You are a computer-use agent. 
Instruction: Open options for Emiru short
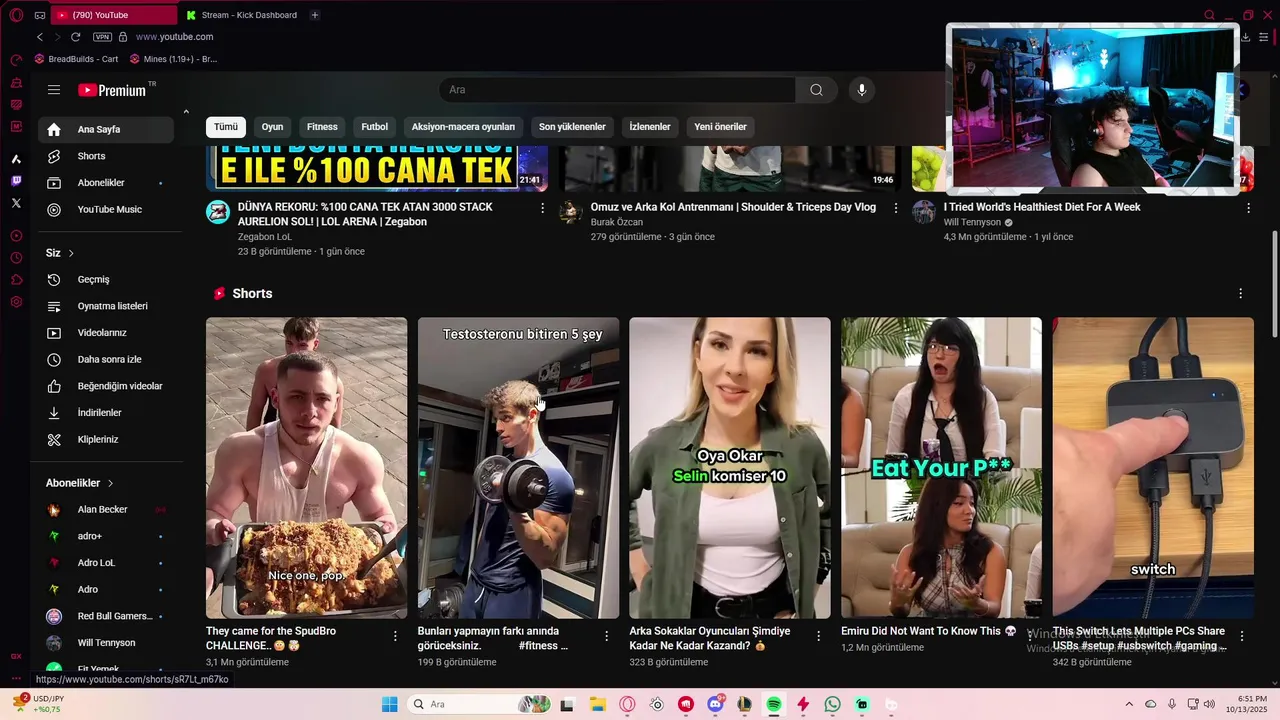(x=1030, y=636)
